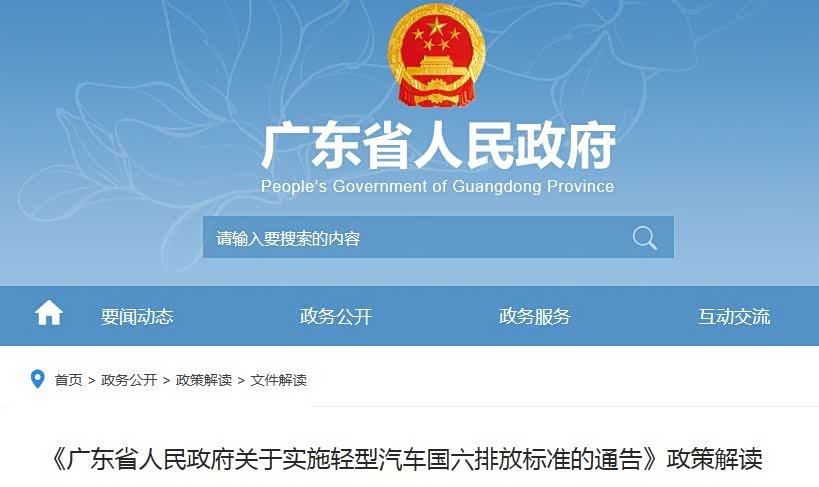The width and height of the screenshot is (819, 487).
Task: Click 政务公开 in the breadcrumb trail
Action: (129, 380)
